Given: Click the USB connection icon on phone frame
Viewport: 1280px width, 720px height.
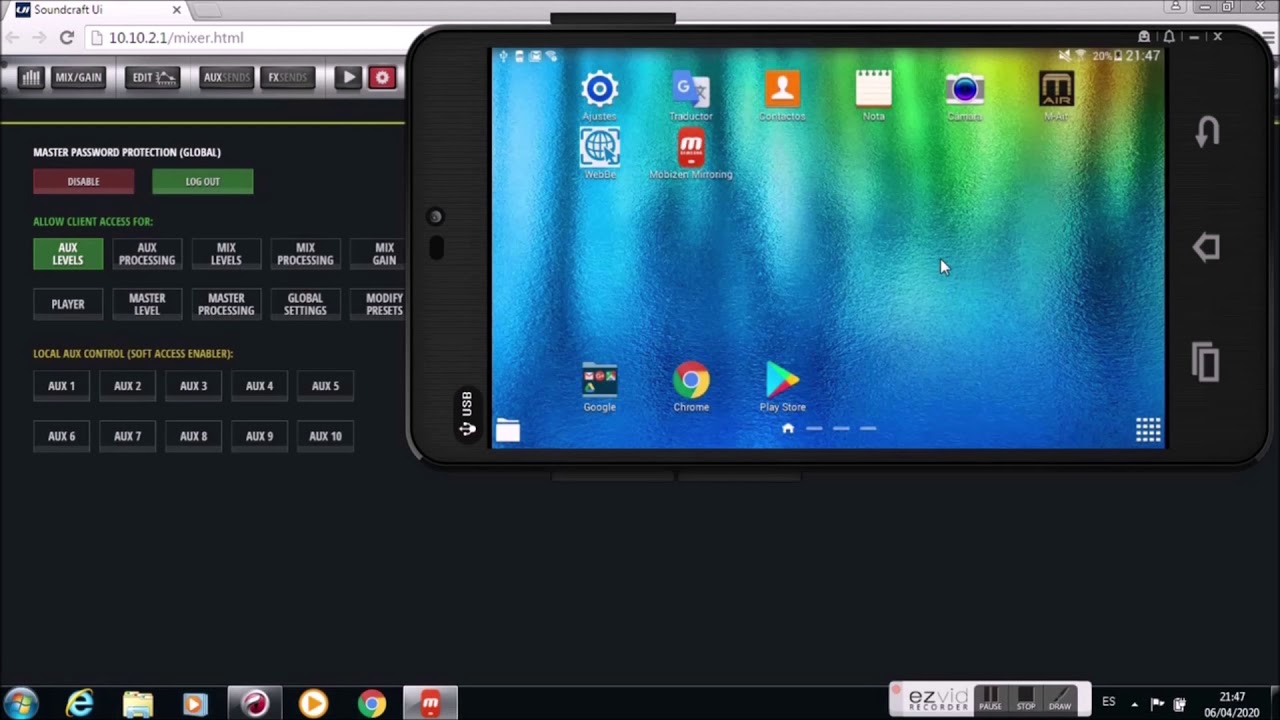Looking at the screenshot, I should click(467, 415).
